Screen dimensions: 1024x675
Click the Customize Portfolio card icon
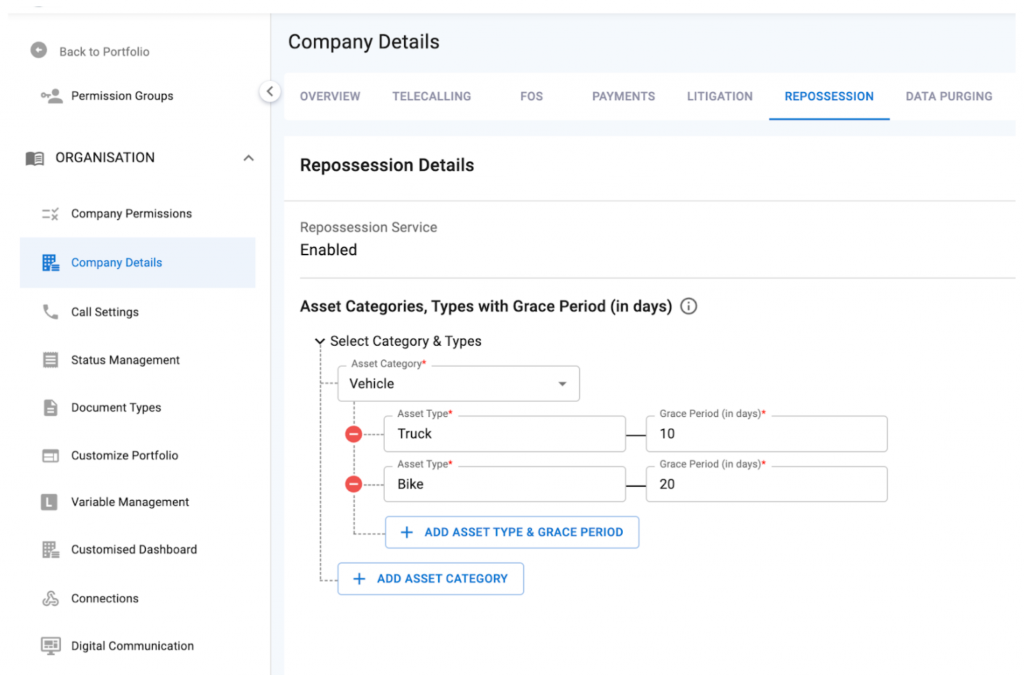pos(50,456)
